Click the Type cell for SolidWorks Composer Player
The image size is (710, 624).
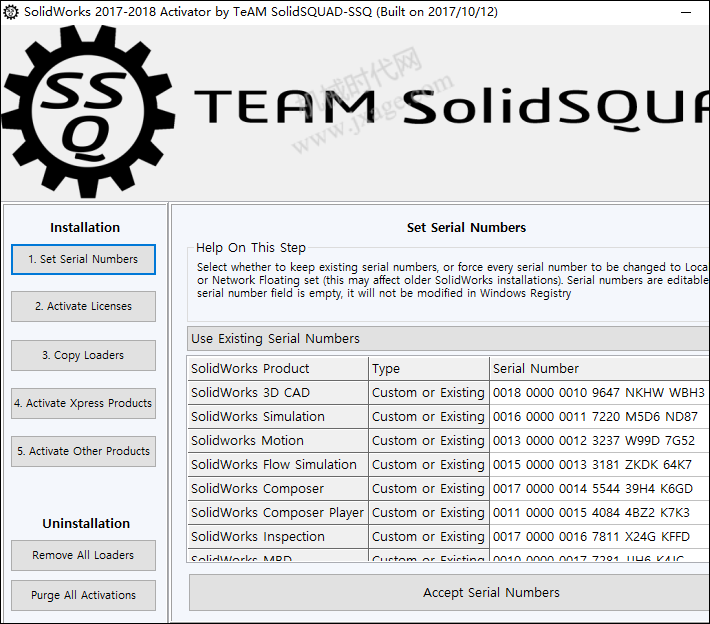(x=429, y=513)
